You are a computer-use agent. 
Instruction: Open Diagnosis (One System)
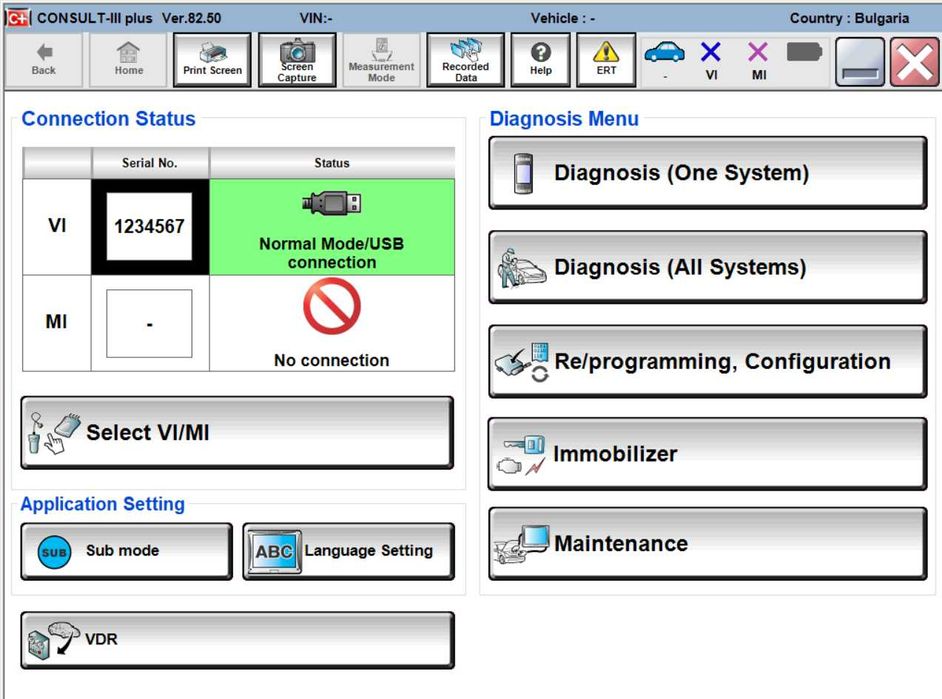pos(707,173)
